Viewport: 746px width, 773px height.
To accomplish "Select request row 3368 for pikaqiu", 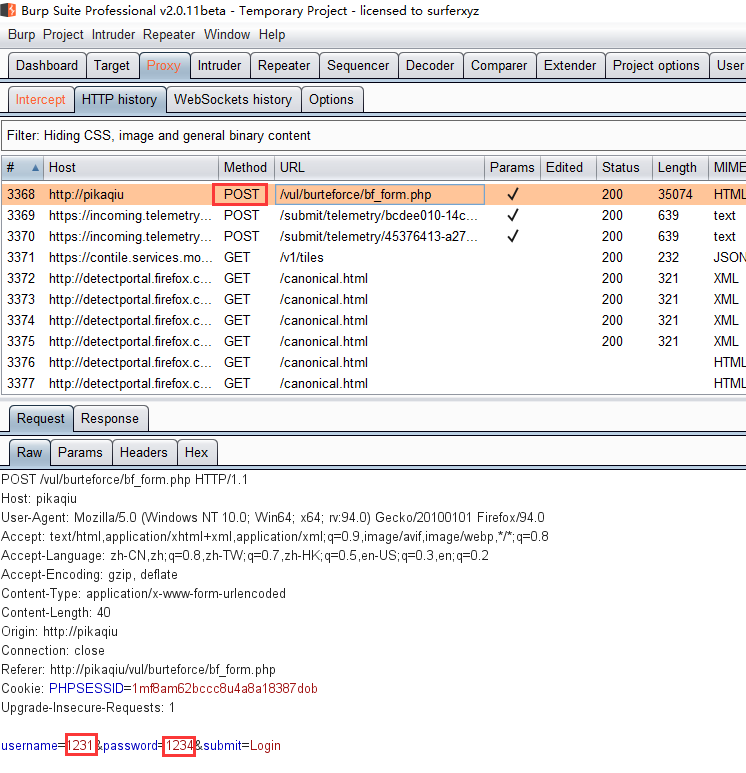I will (373, 194).
